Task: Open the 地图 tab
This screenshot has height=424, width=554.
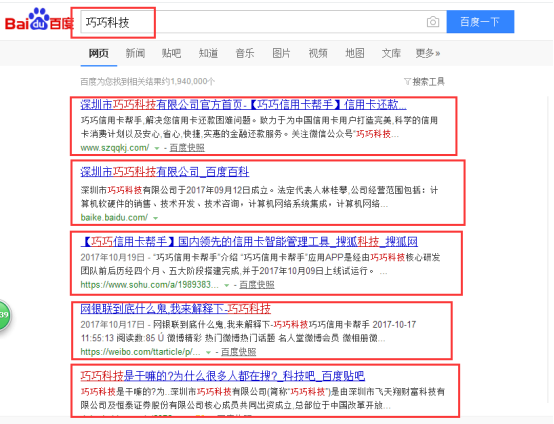Action: coord(354,53)
